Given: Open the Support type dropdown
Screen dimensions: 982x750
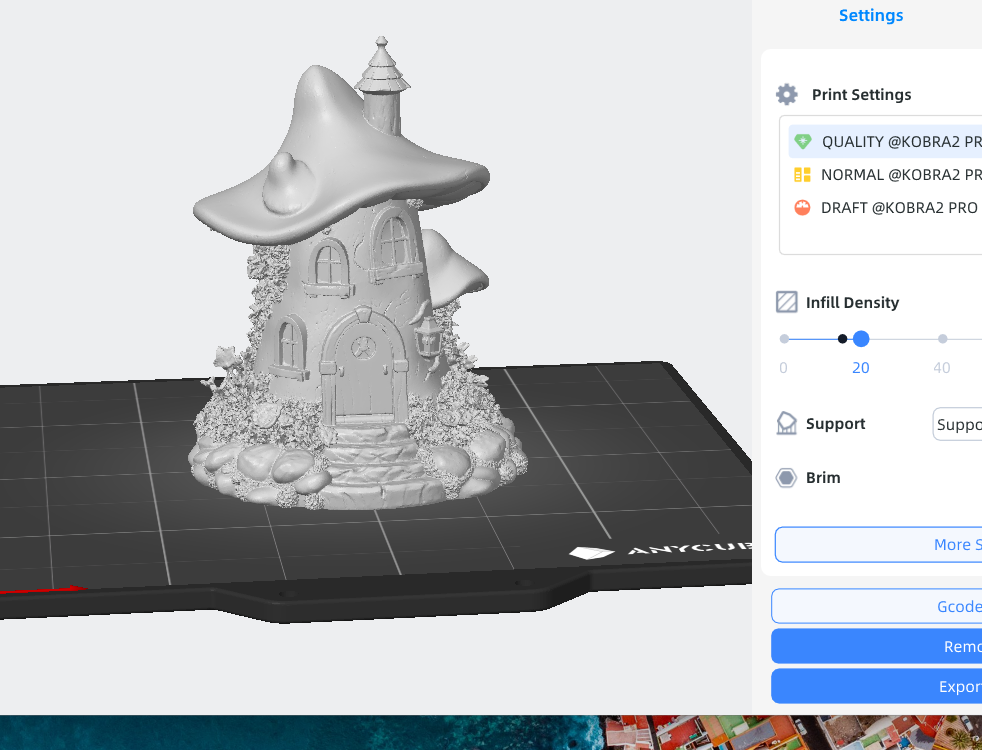Looking at the screenshot, I should pos(957,424).
